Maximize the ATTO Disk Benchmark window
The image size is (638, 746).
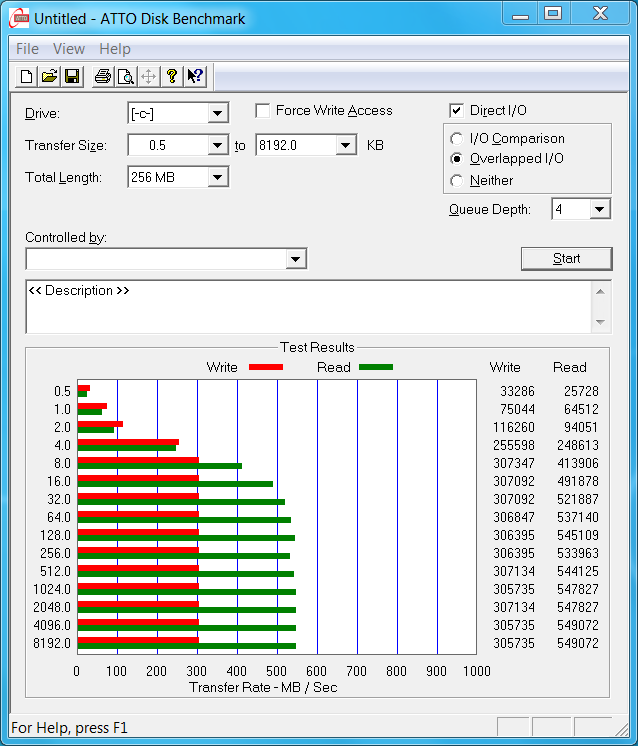(x=553, y=14)
